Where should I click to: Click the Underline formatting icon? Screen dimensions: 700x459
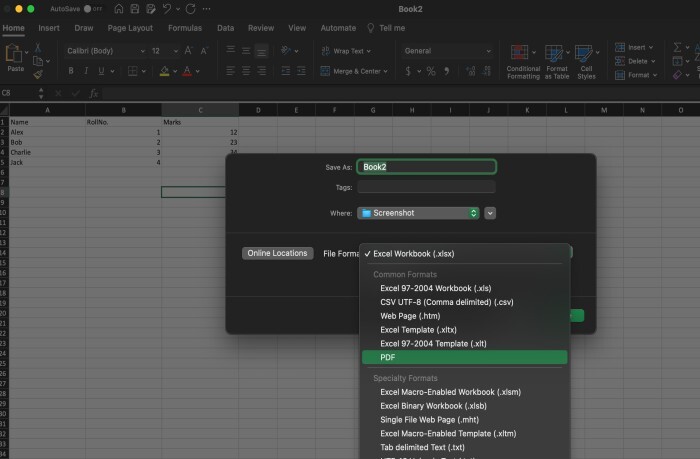(x=102, y=71)
